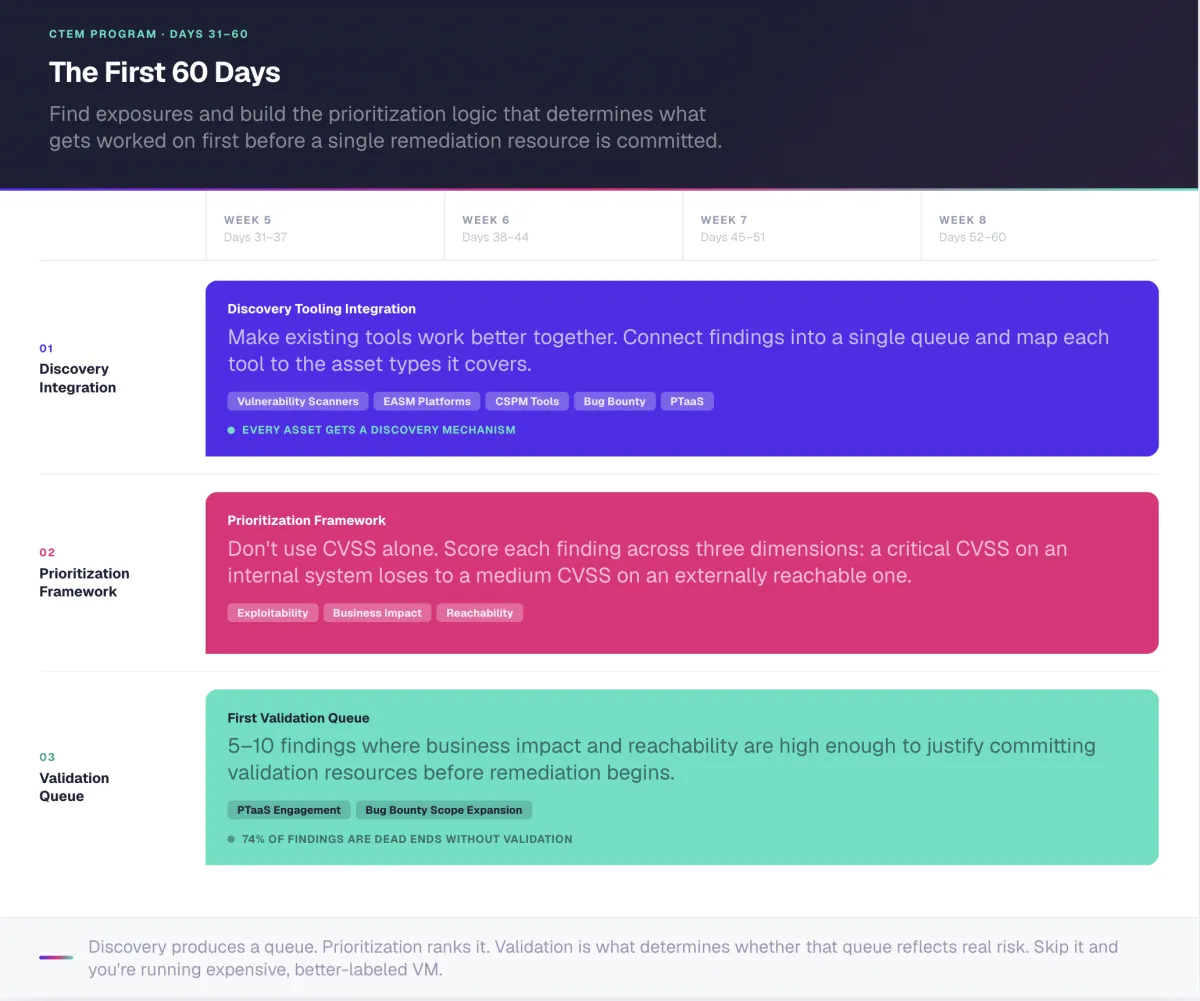
Task: Click the Week 7 column header
Action: (x=801, y=228)
